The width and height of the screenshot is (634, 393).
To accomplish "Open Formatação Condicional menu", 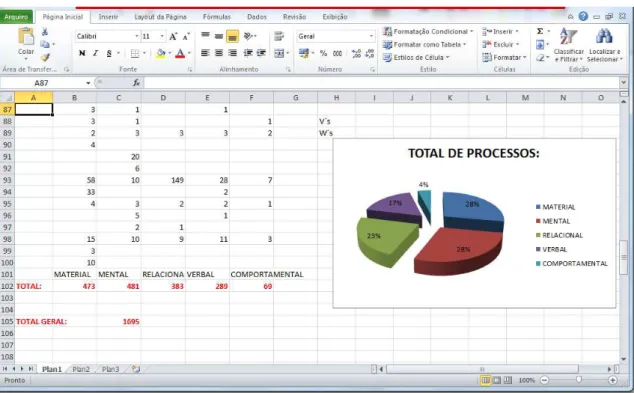I will click(428, 31).
